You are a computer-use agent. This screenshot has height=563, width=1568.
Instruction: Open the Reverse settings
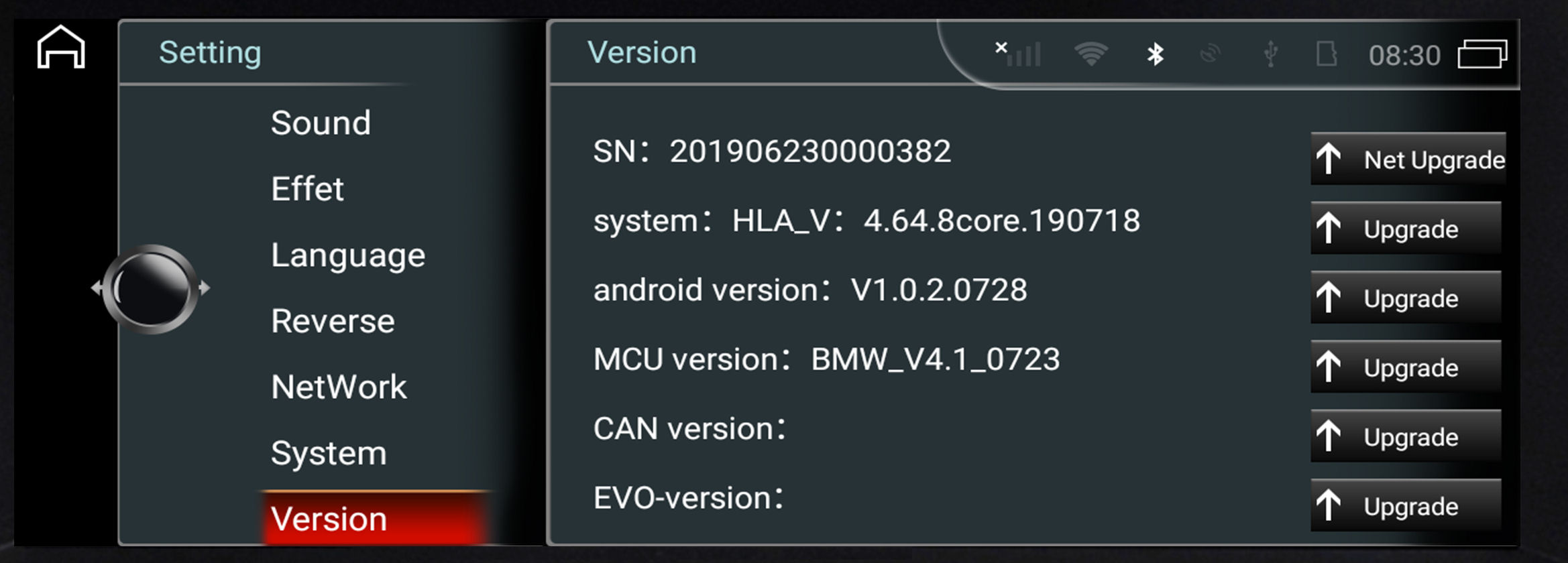click(333, 321)
